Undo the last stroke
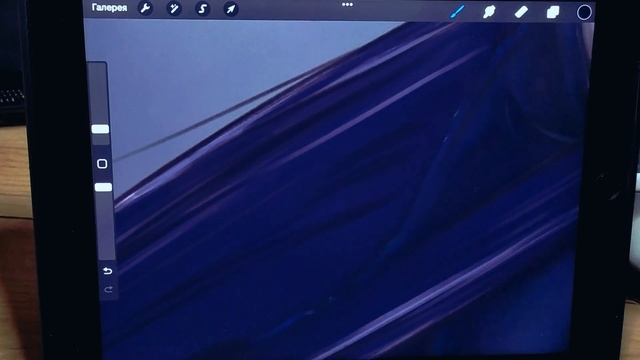 point(107,271)
